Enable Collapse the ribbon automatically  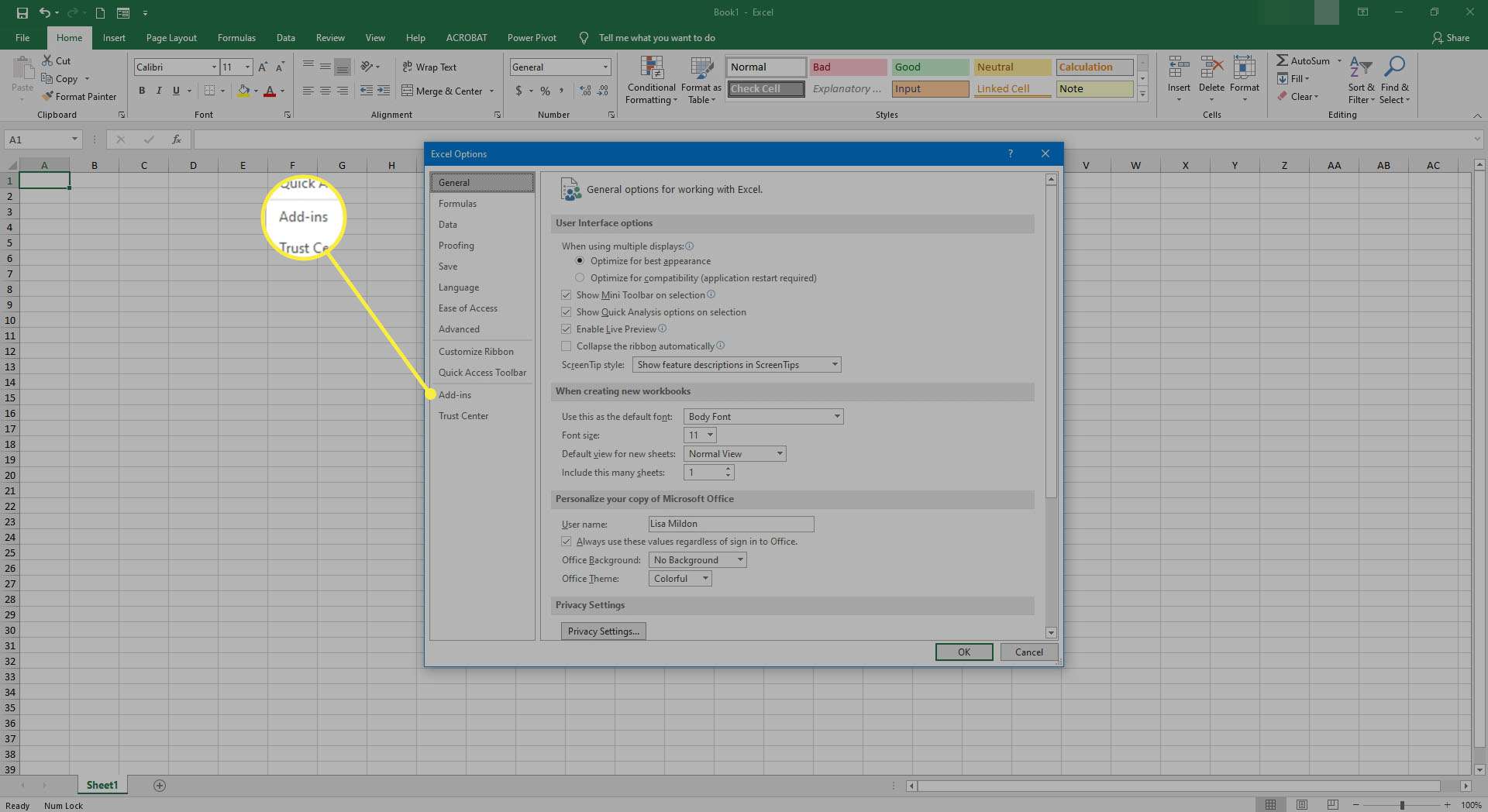click(x=567, y=346)
